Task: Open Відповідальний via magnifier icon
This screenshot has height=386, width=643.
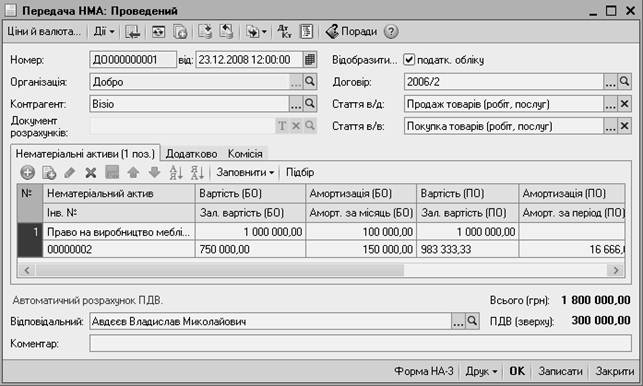Action: (472, 321)
